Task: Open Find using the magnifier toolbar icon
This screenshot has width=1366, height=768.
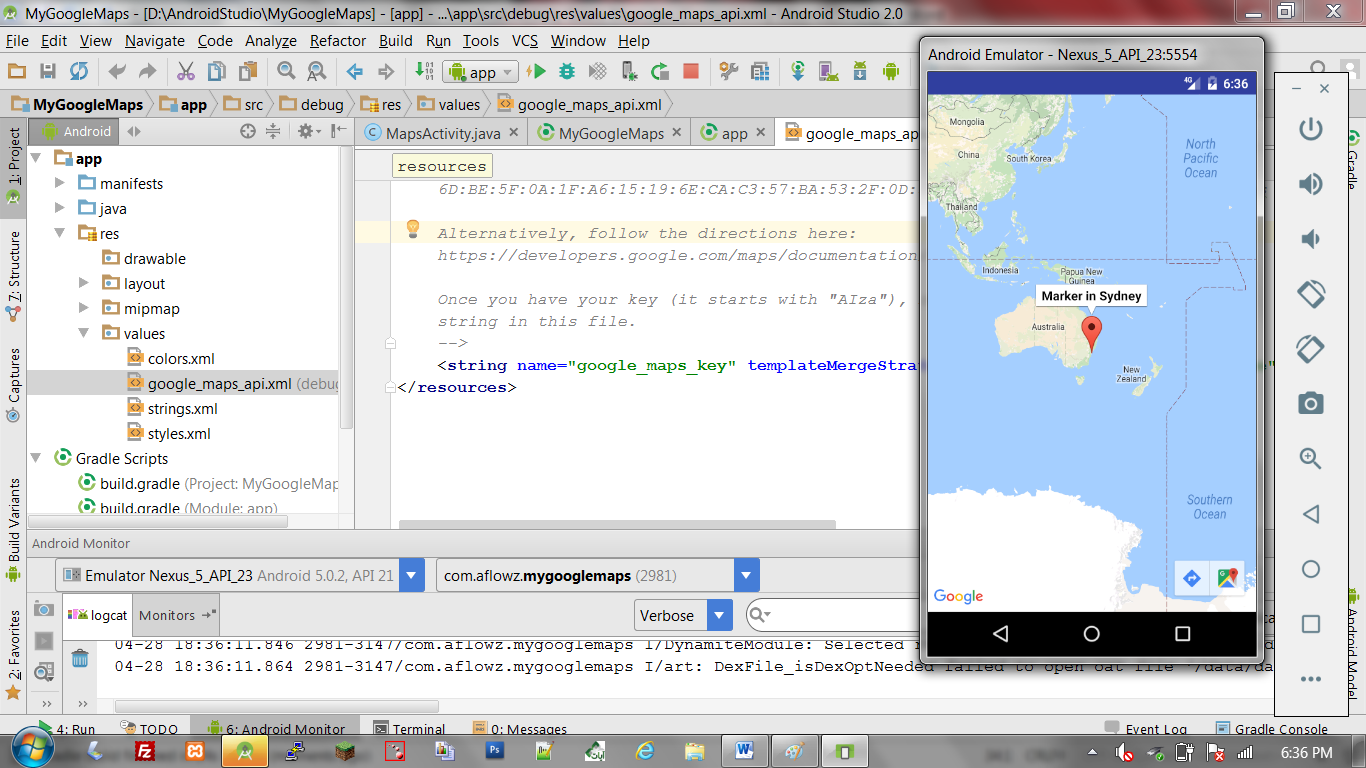Action: [x=286, y=71]
